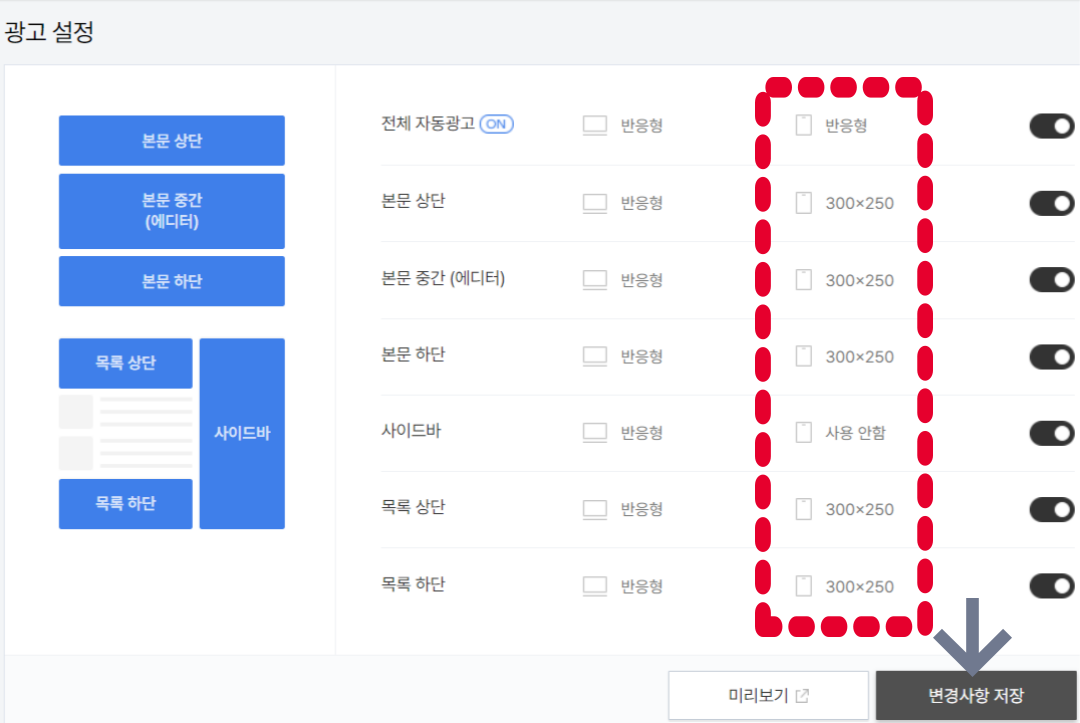The width and height of the screenshot is (1080, 723).
Task: Click the desktop ad icon in 목록 상단 row
Action: click(x=594, y=509)
